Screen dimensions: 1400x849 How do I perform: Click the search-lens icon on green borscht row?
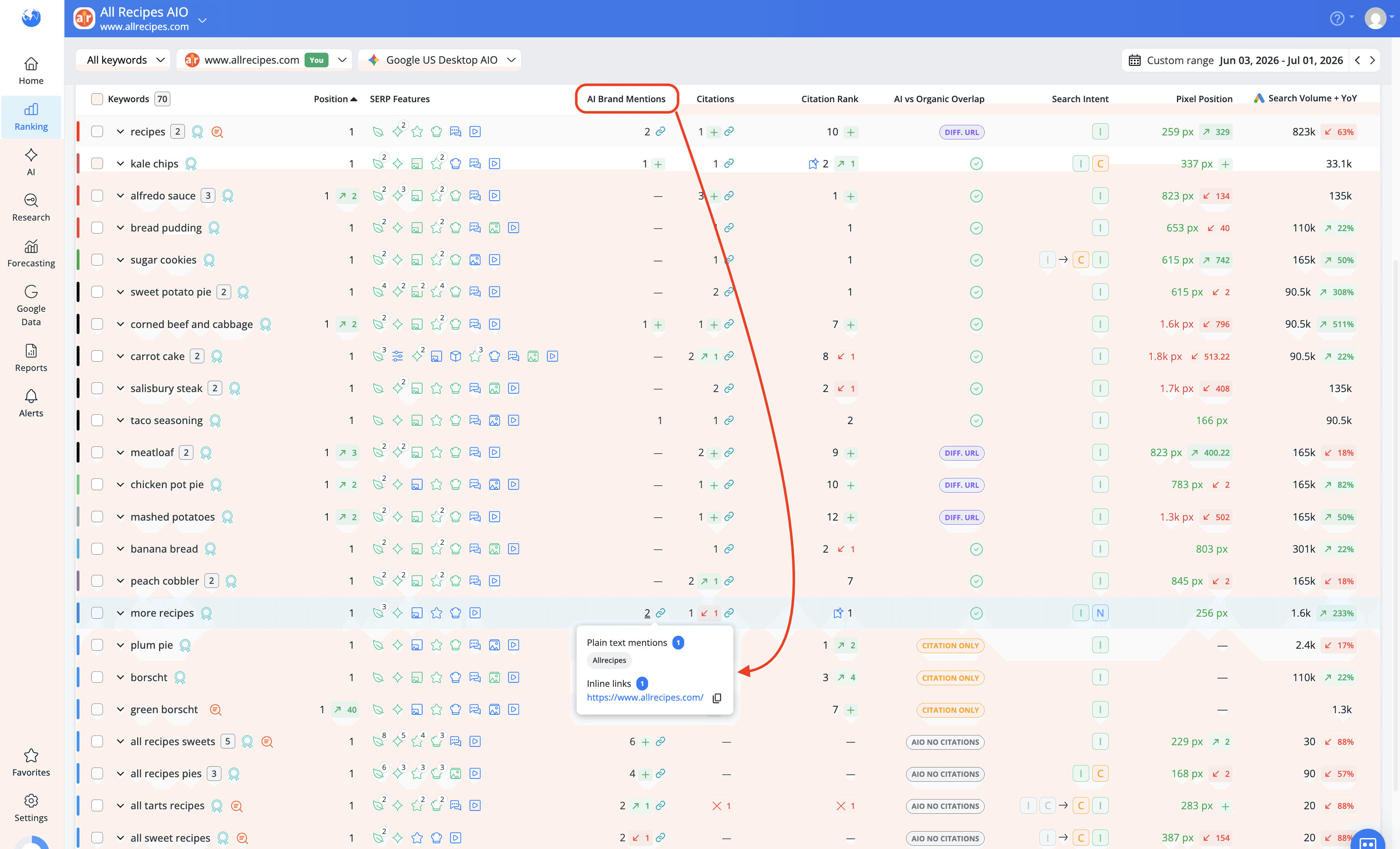tap(215, 709)
